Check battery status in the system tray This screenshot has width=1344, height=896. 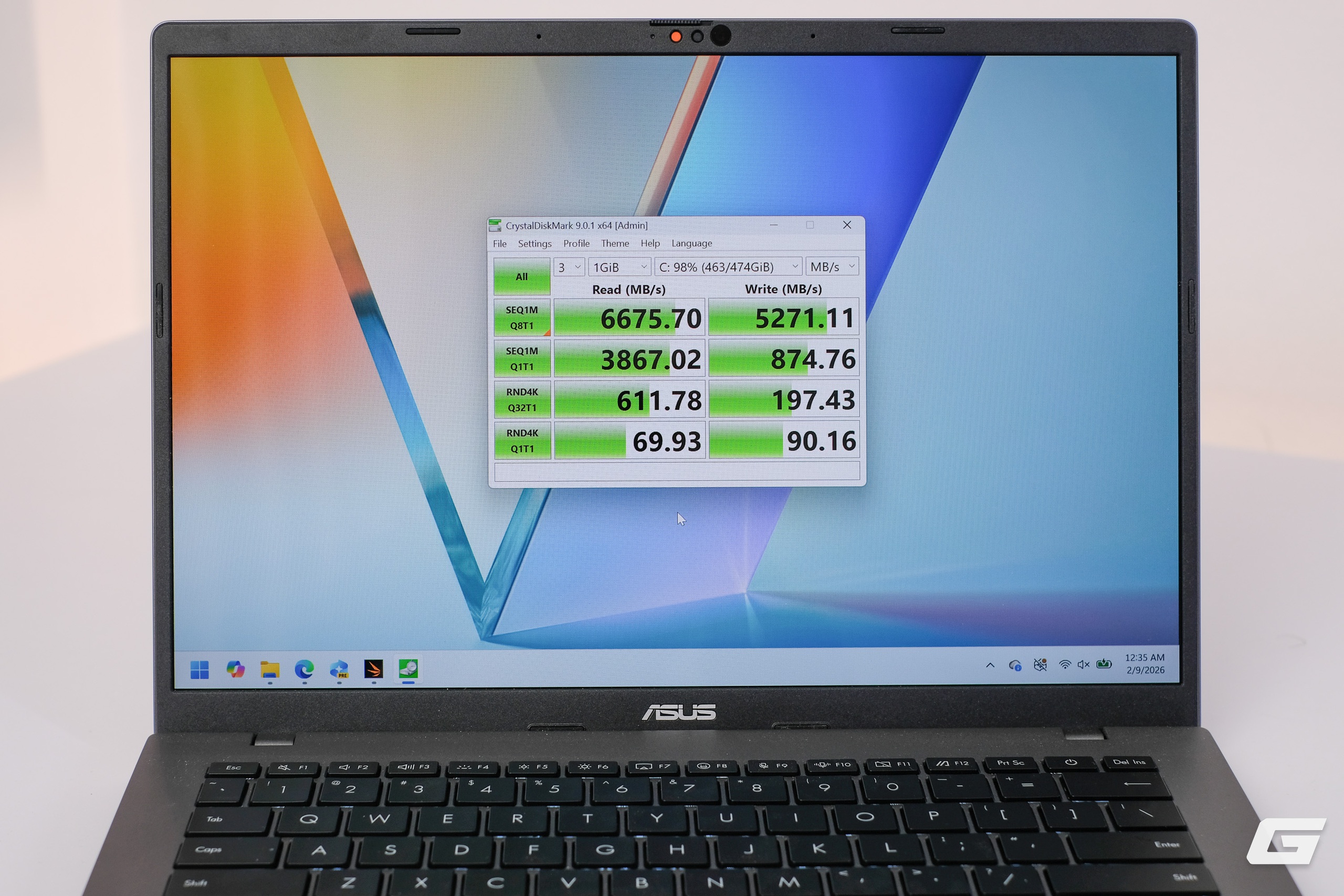pyautogui.click(x=1104, y=664)
